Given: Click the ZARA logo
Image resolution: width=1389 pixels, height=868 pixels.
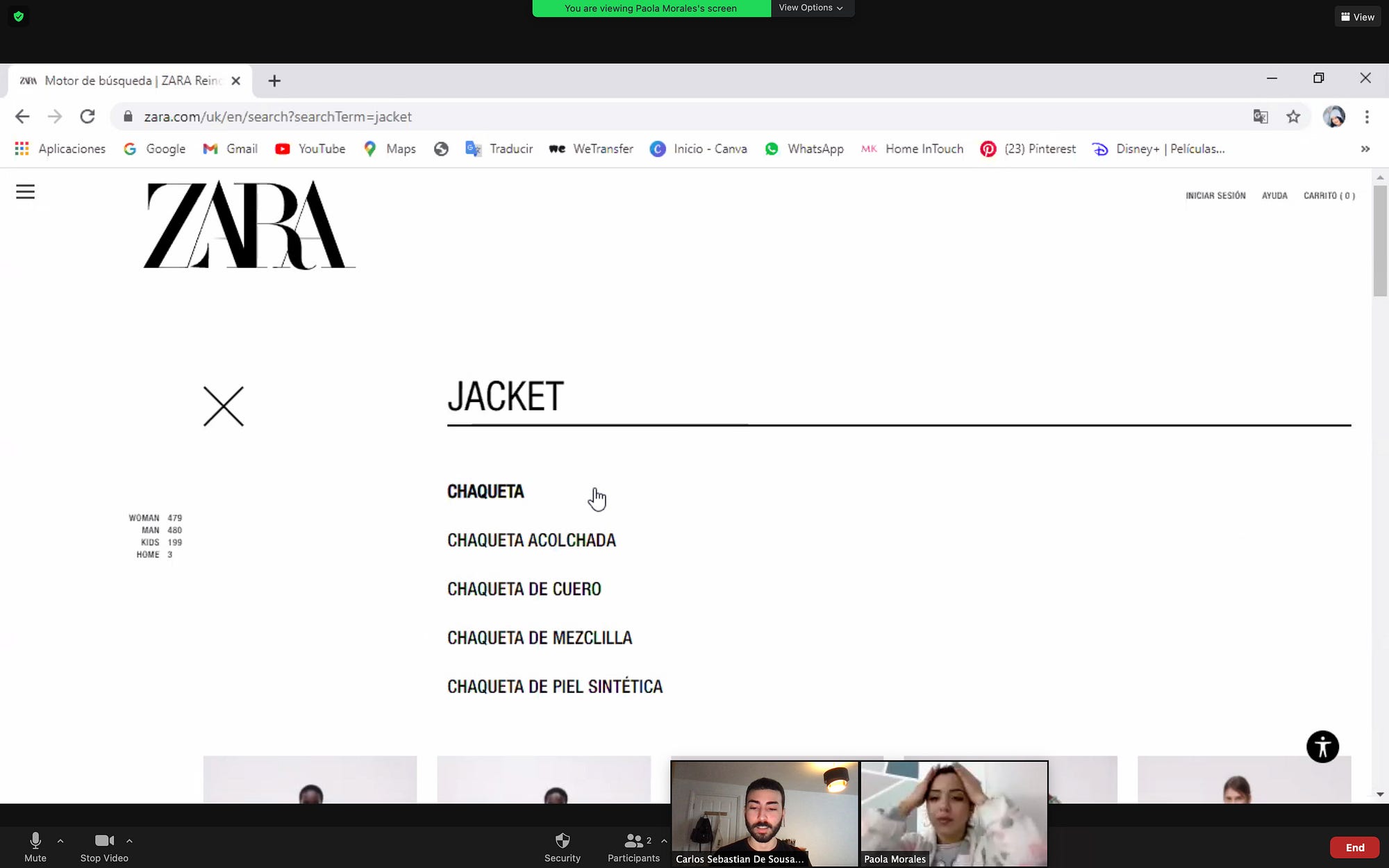Looking at the screenshot, I should pos(249,225).
